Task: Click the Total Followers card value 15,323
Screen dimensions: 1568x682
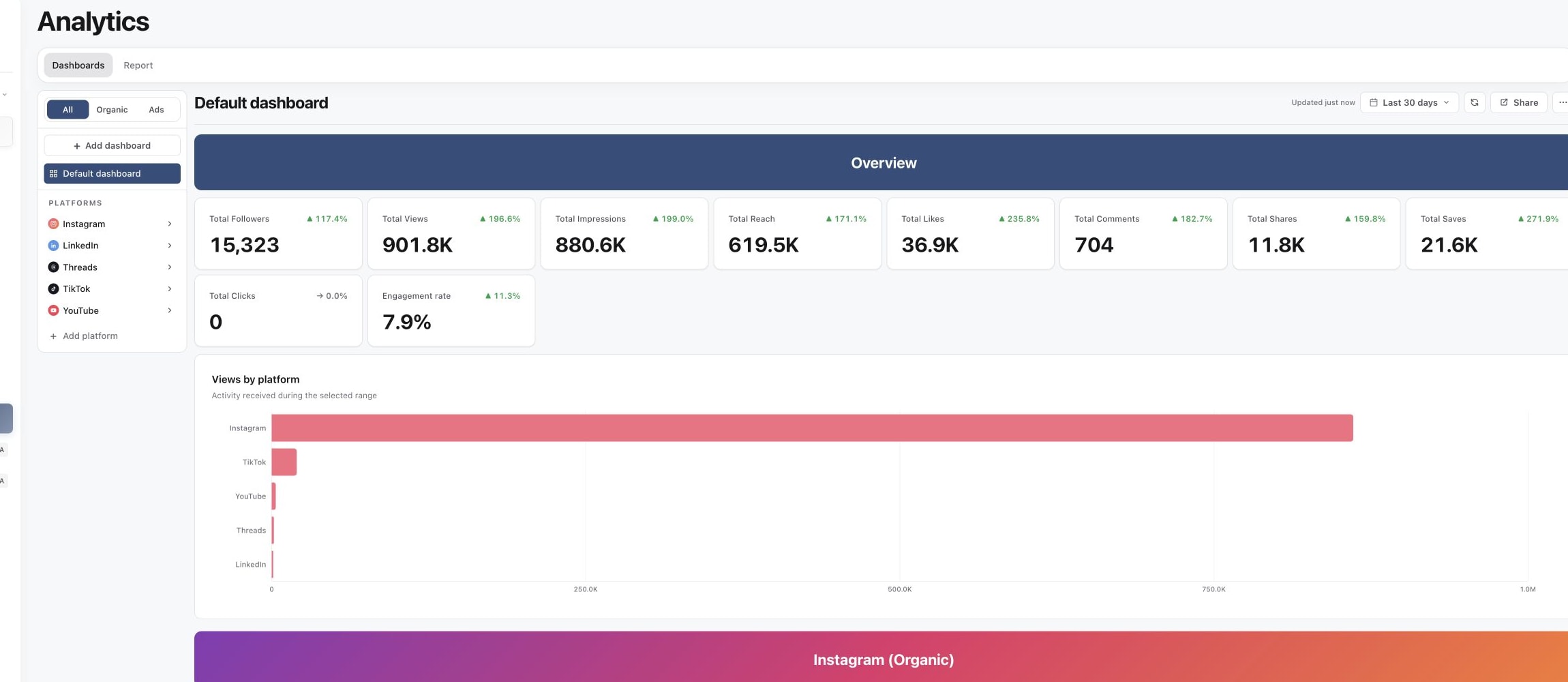Action: point(244,246)
